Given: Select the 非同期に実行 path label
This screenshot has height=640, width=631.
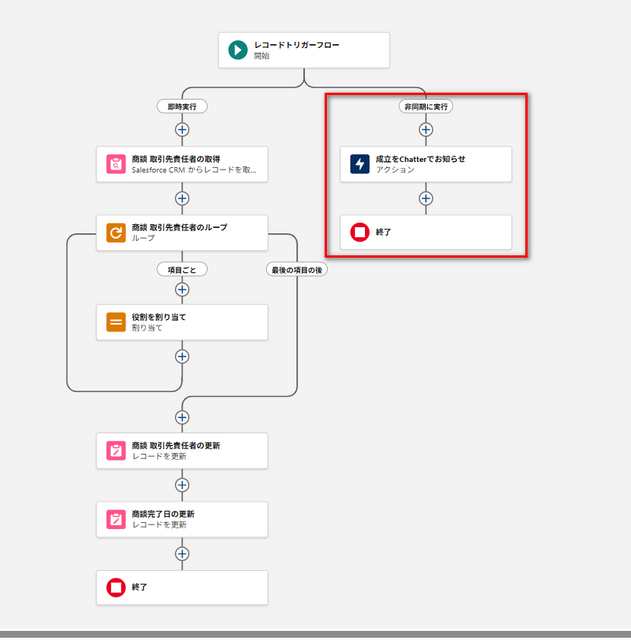Looking at the screenshot, I should [426, 104].
